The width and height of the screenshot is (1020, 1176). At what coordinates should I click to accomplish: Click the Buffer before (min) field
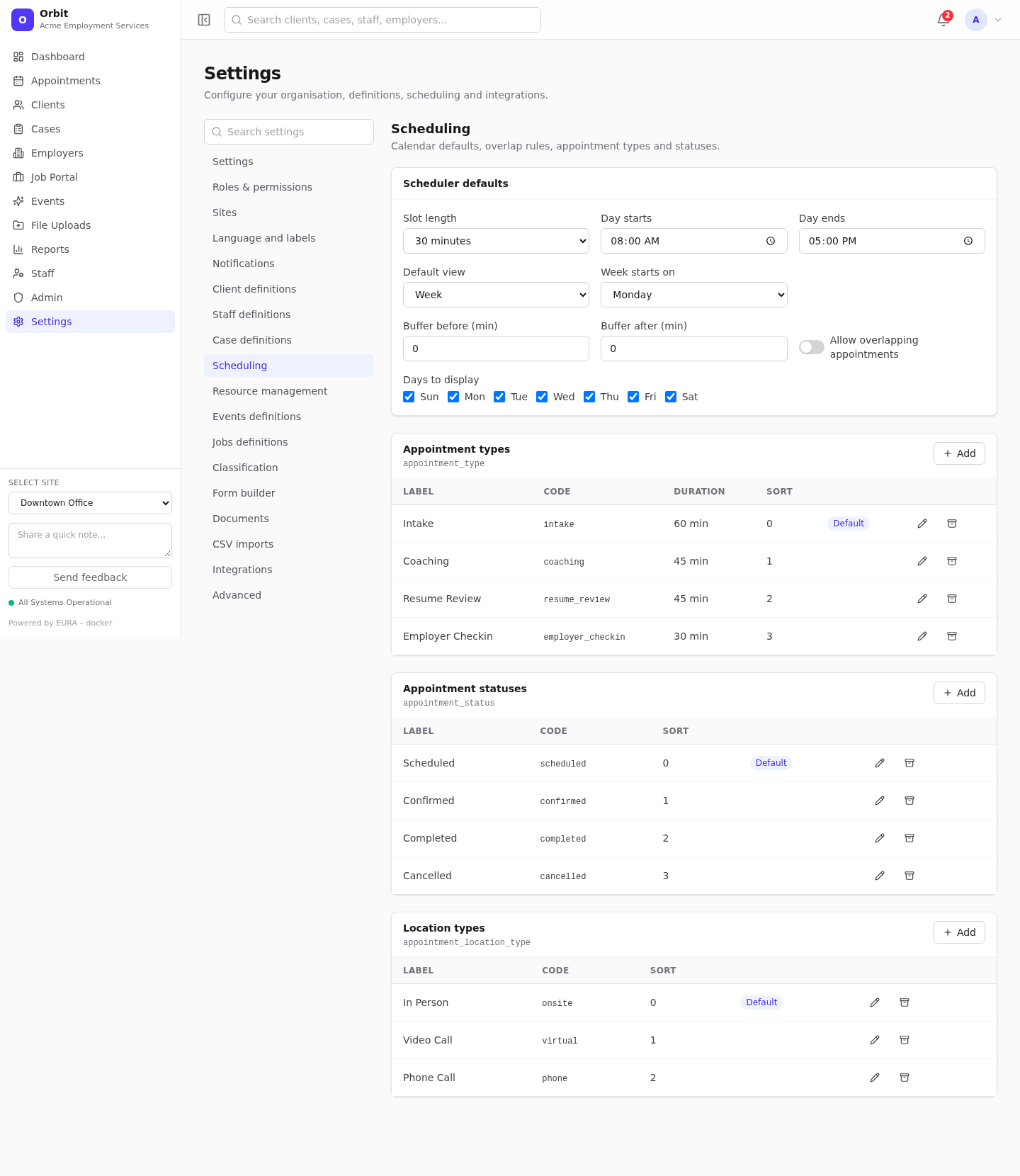tap(496, 349)
